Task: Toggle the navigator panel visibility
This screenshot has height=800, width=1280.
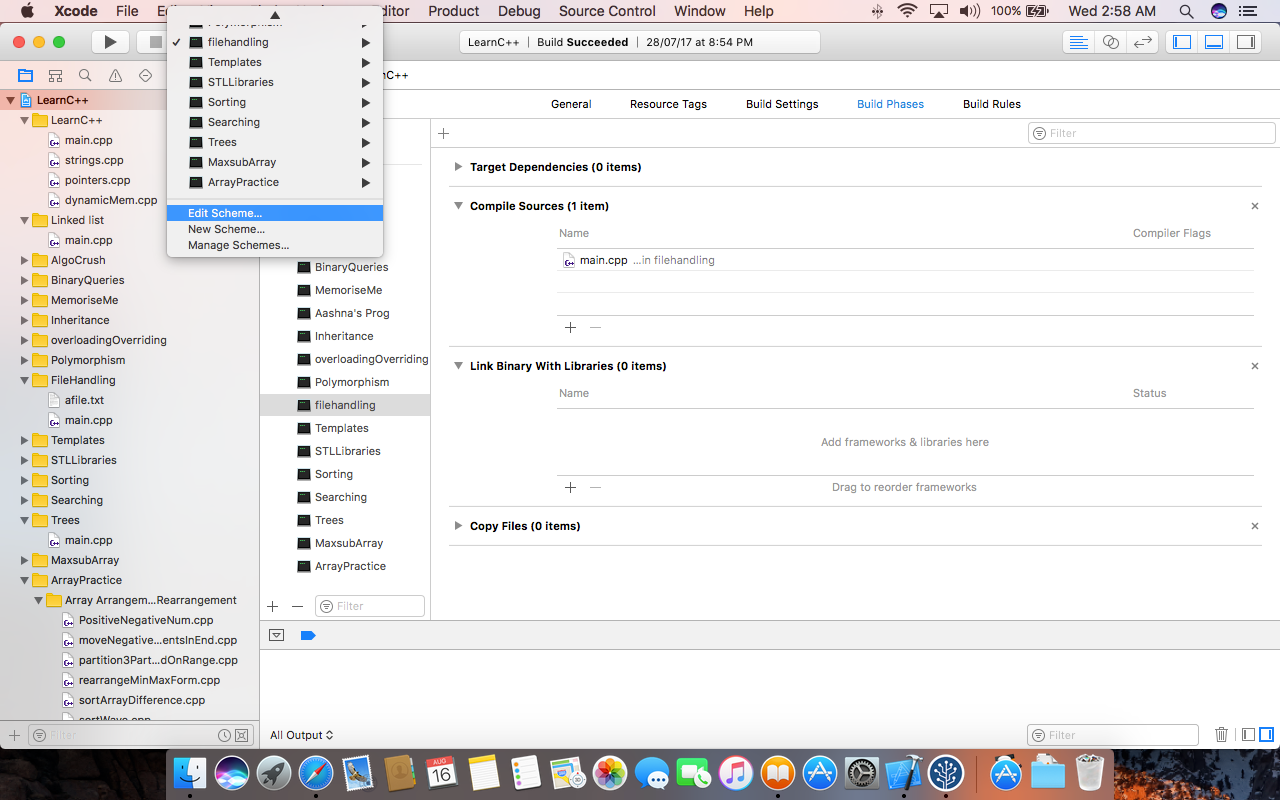Action: pyautogui.click(x=1183, y=42)
